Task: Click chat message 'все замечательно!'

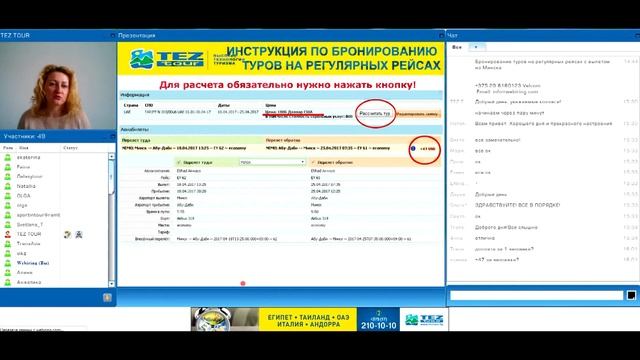Action: point(498,140)
